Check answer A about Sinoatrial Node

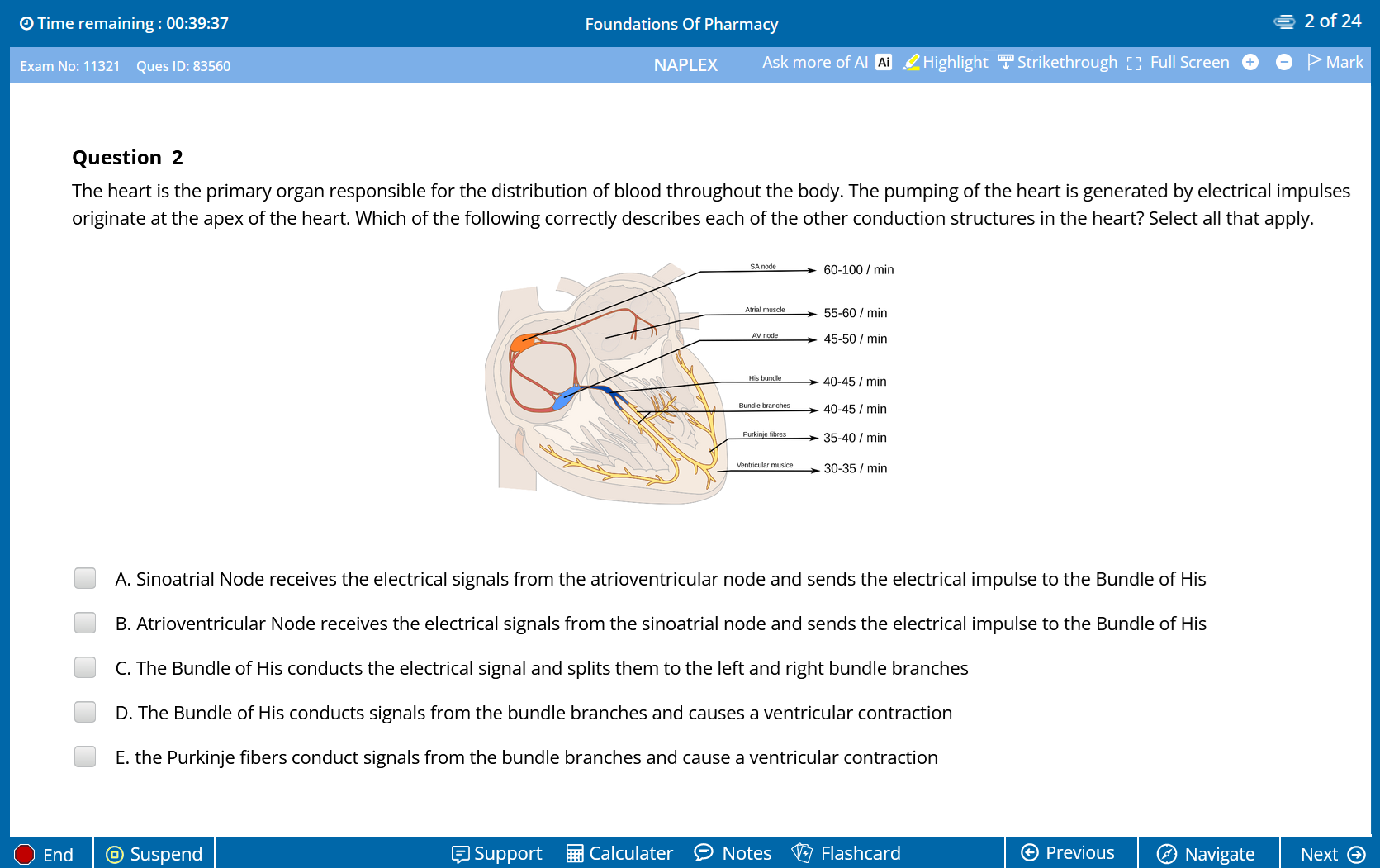pos(85,578)
